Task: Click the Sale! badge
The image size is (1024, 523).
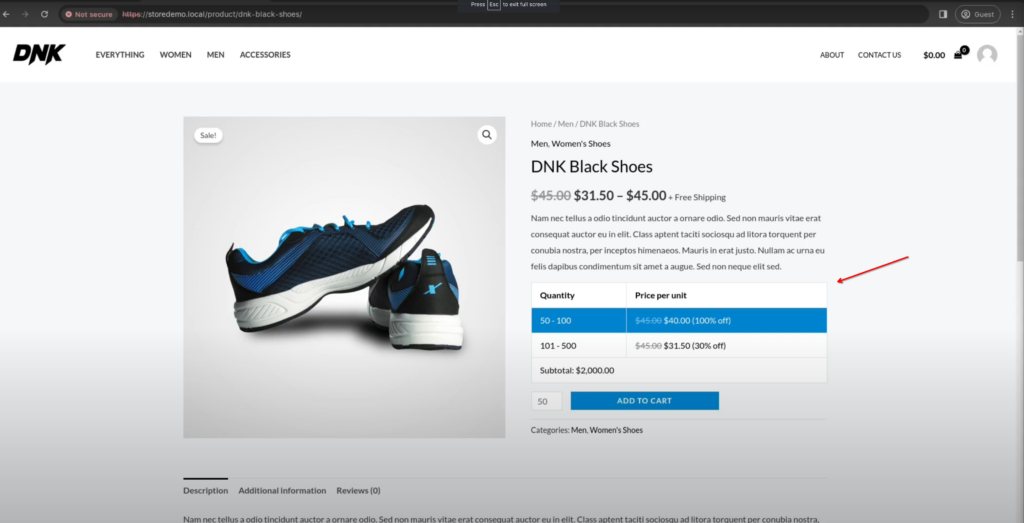Action: [208, 136]
